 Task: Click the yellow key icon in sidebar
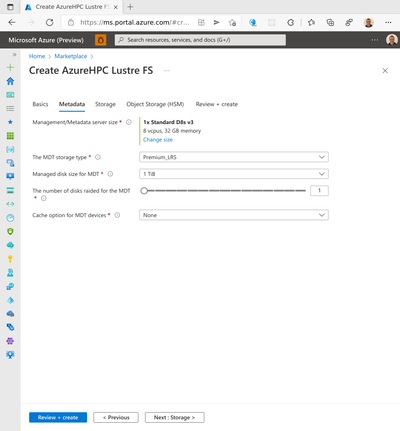10,259
